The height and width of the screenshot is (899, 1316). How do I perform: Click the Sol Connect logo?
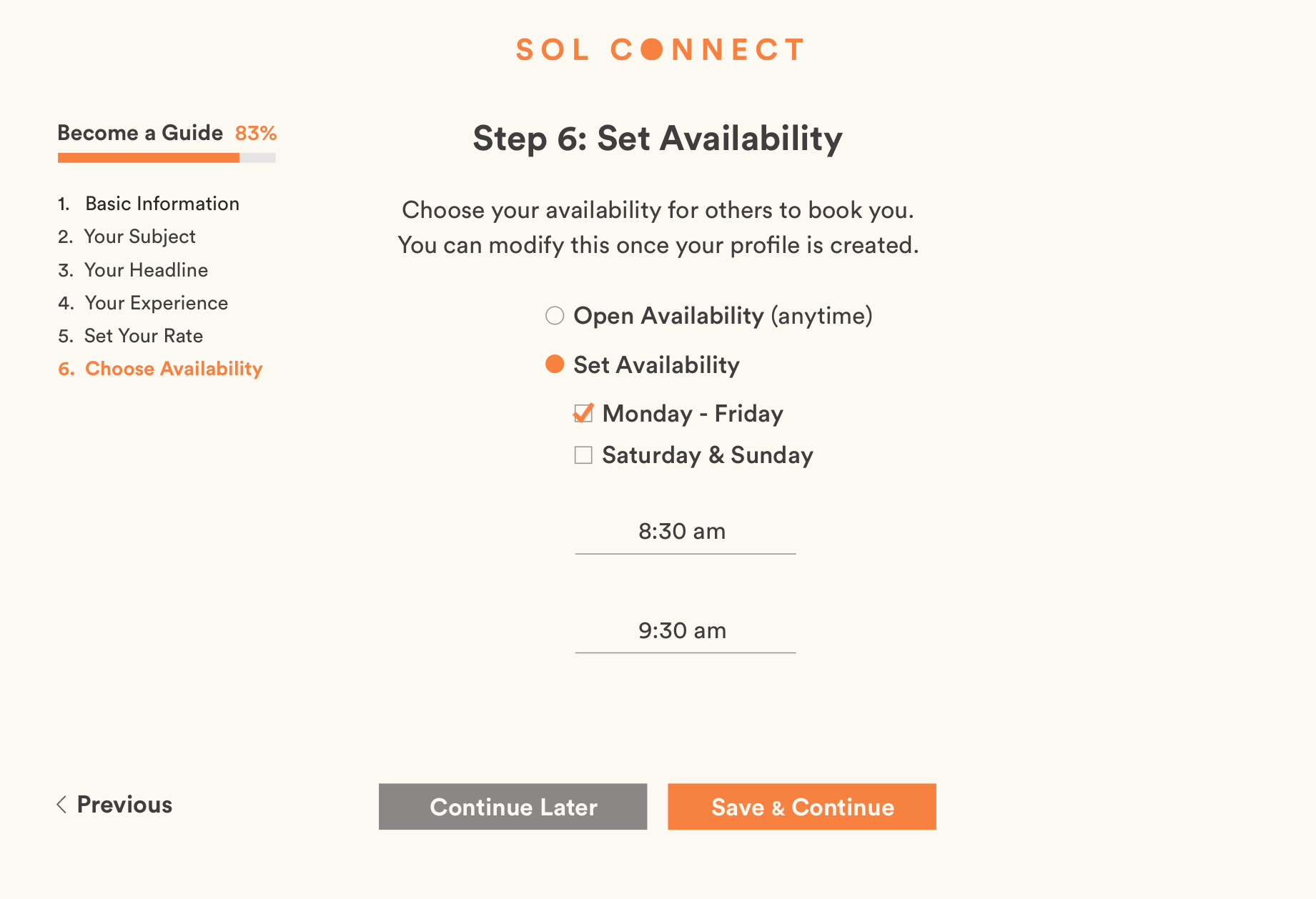click(659, 50)
